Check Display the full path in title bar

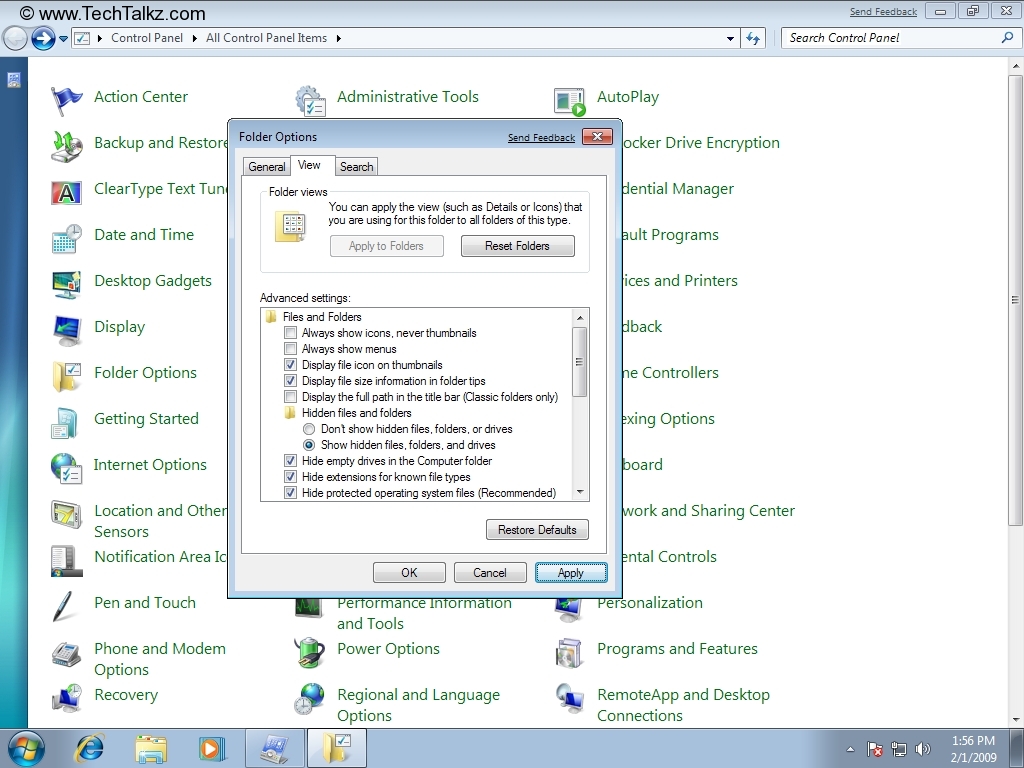(x=291, y=397)
